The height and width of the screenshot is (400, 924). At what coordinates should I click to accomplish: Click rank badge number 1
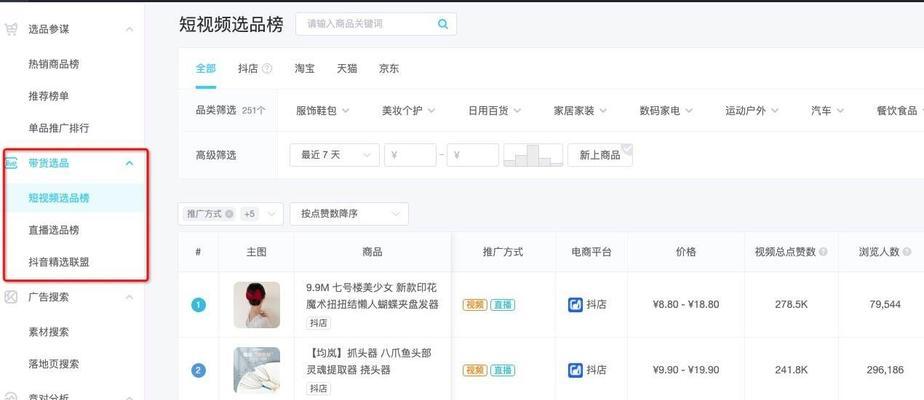point(199,305)
